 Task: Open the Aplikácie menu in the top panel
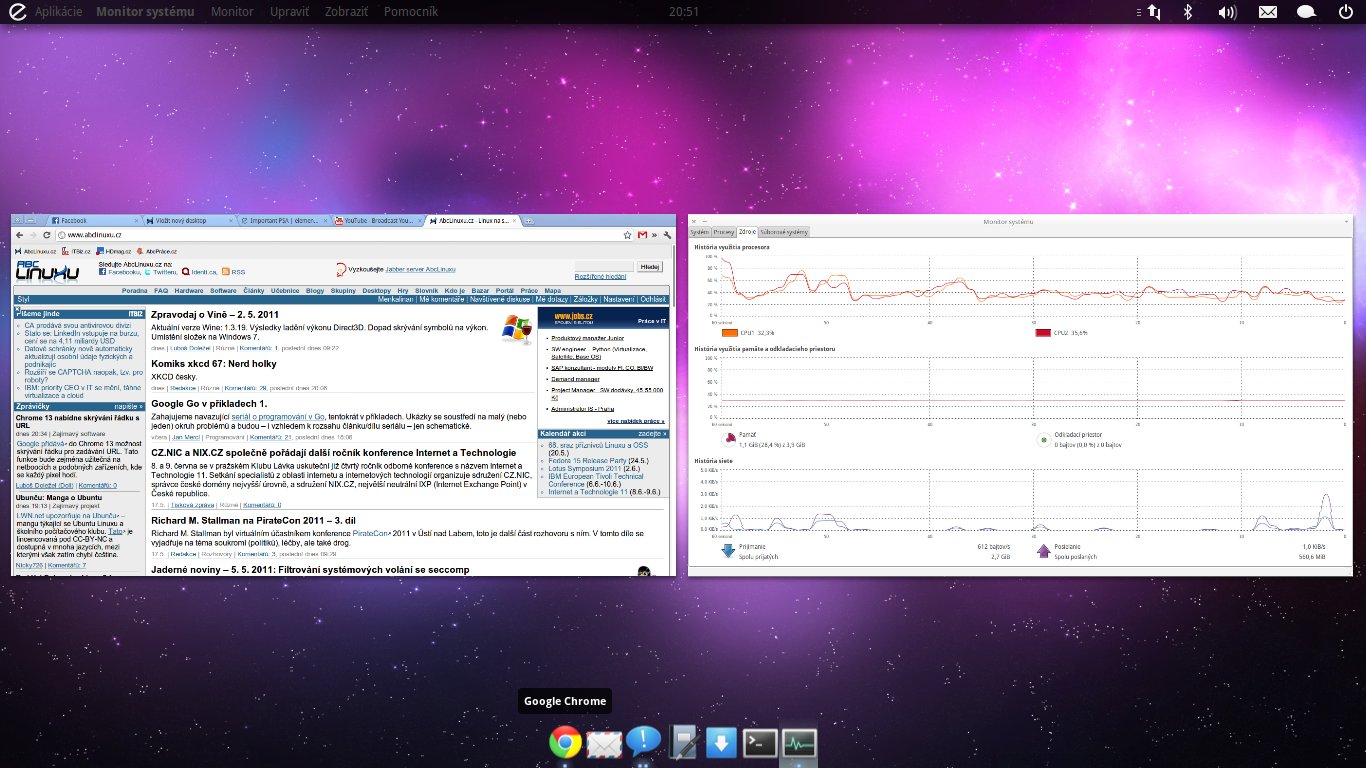59,12
